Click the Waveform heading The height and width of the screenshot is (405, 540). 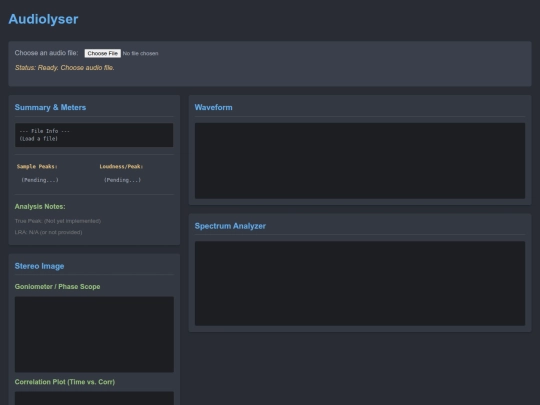pyautogui.click(x=214, y=107)
